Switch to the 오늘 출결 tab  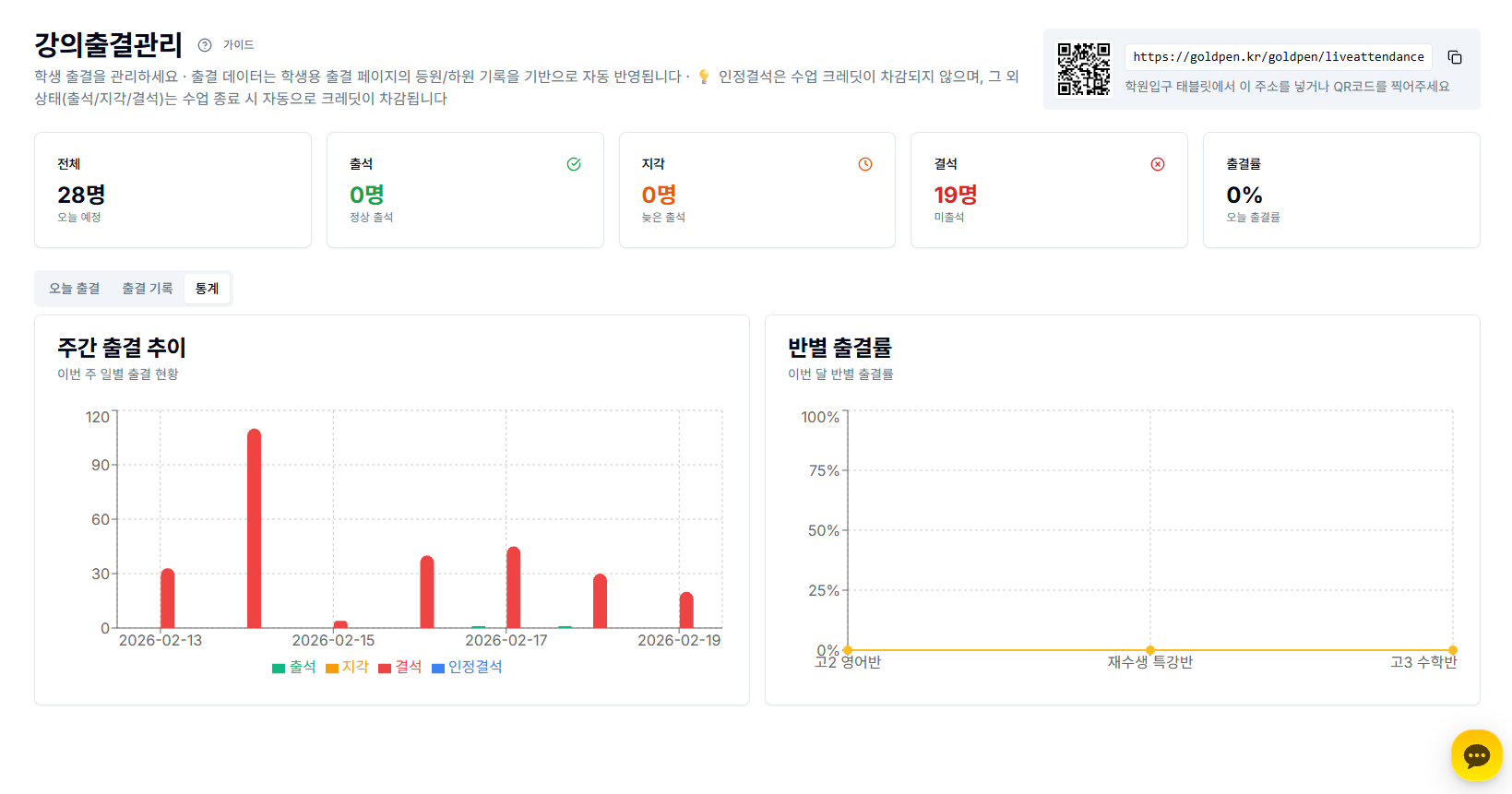coord(75,289)
